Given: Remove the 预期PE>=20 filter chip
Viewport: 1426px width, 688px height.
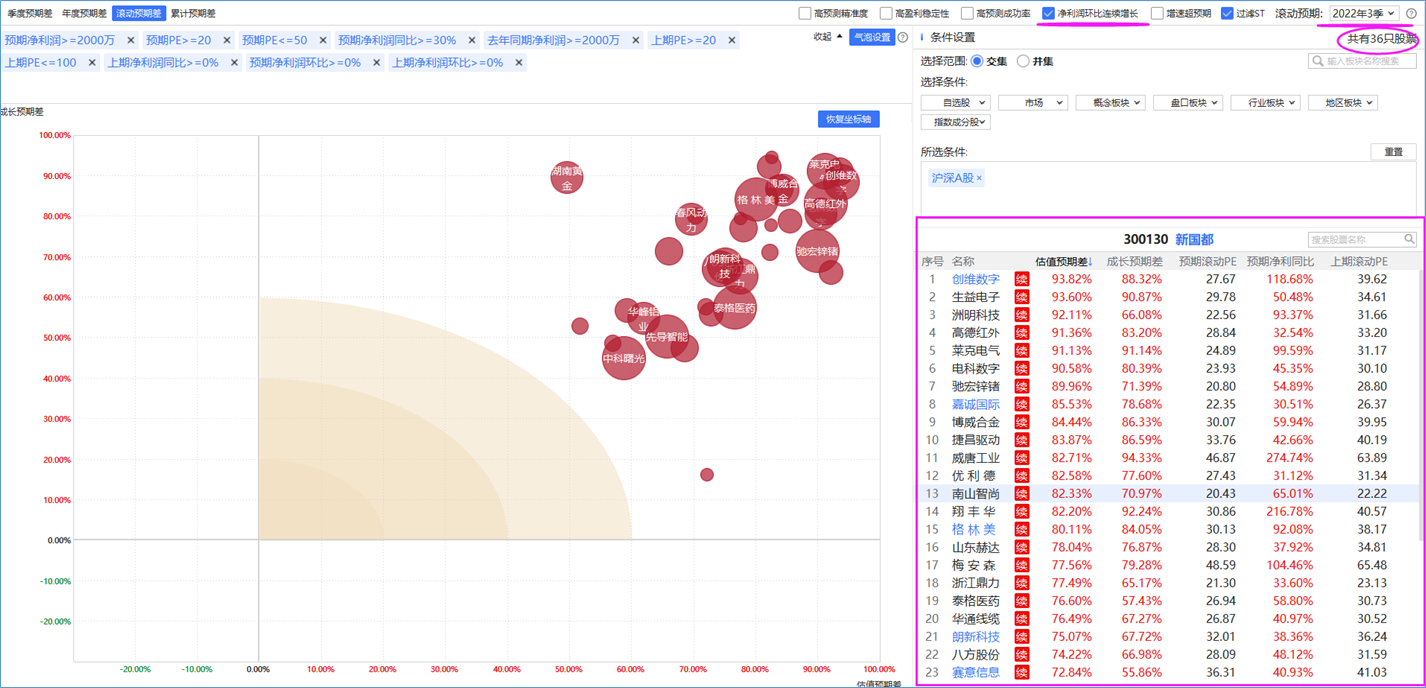Looking at the screenshot, I should [227, 40].
